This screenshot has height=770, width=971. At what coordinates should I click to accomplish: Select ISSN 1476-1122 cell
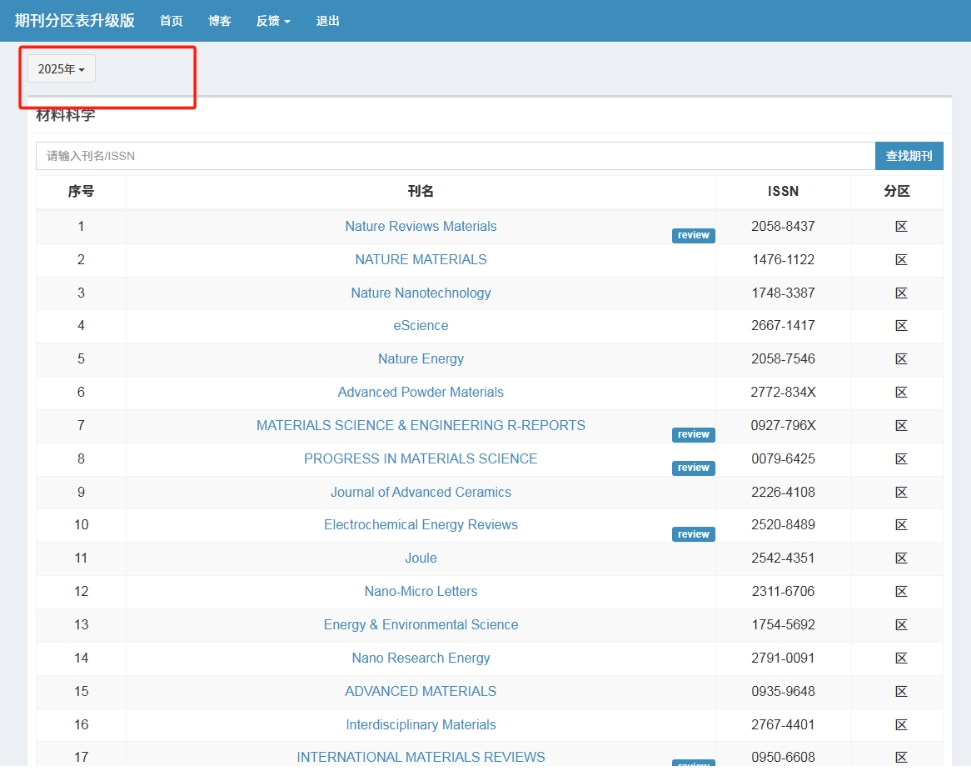783,260
